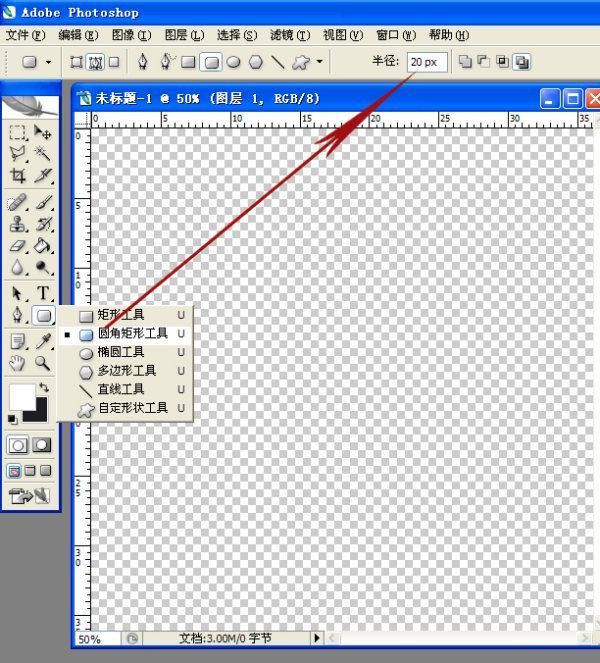This screenshot has width=600, height=663.
Task: Open the 图层(L) menu
Action: pos(184,35)
